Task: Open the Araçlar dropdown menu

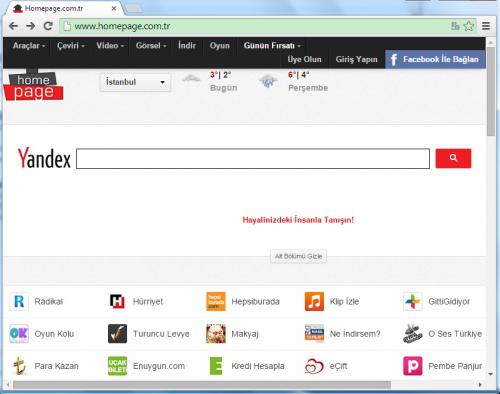Action: coord(29,46)
